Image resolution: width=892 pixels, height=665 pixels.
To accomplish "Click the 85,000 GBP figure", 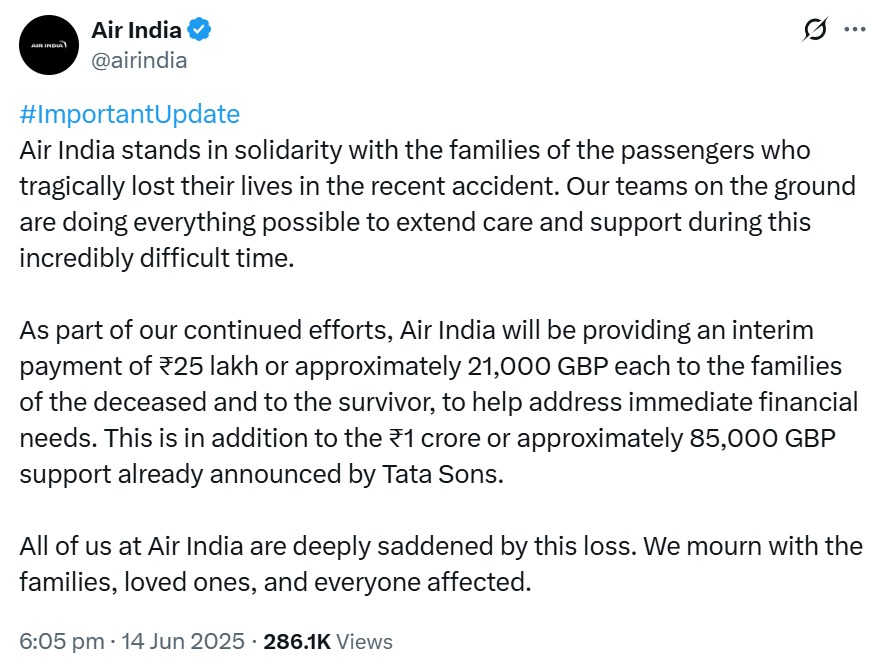I will 762,438.
